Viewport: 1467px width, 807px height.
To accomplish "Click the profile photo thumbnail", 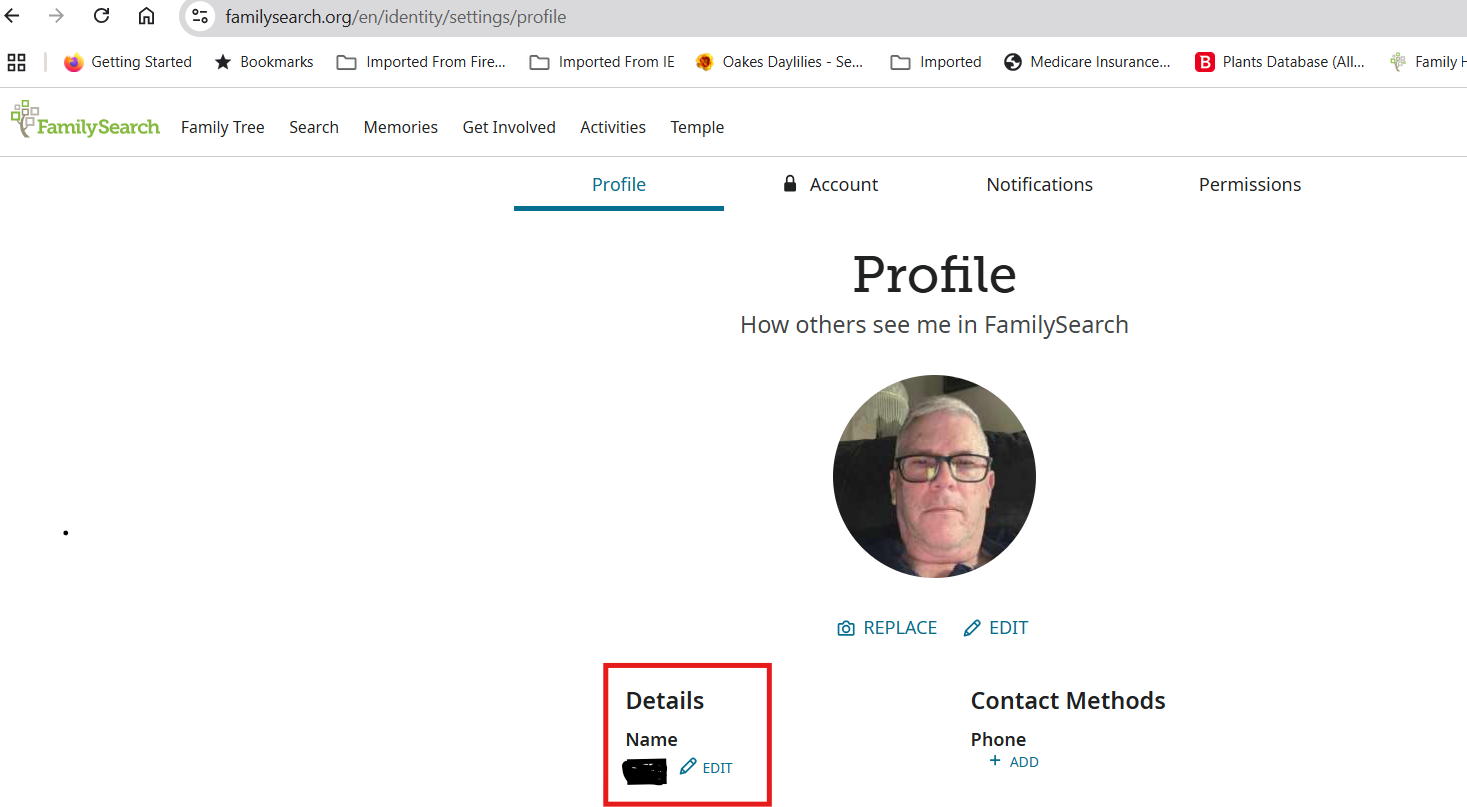I will pyautogui.click(x=934, y=476).
